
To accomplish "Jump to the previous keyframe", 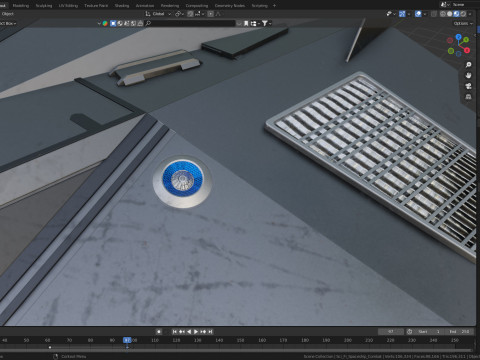I will (182, 331).
